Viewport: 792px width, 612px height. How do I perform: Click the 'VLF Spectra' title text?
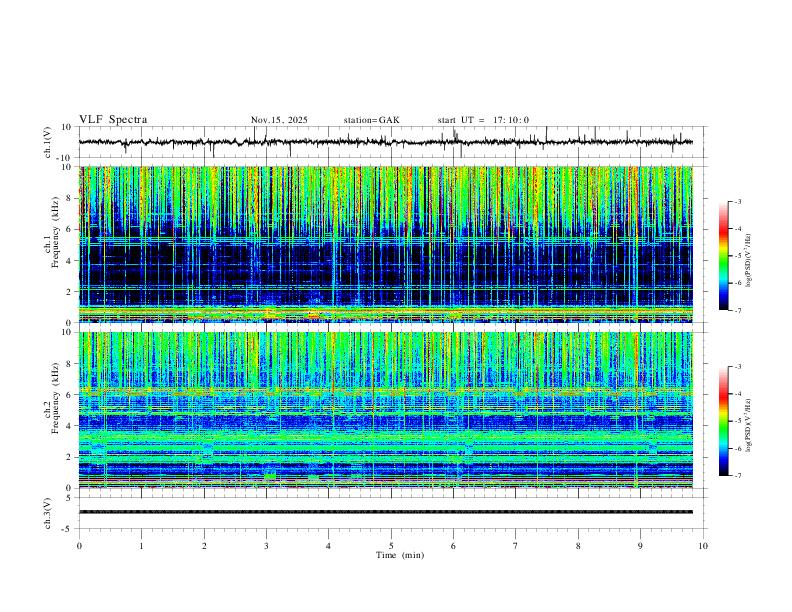click(113, 120)
